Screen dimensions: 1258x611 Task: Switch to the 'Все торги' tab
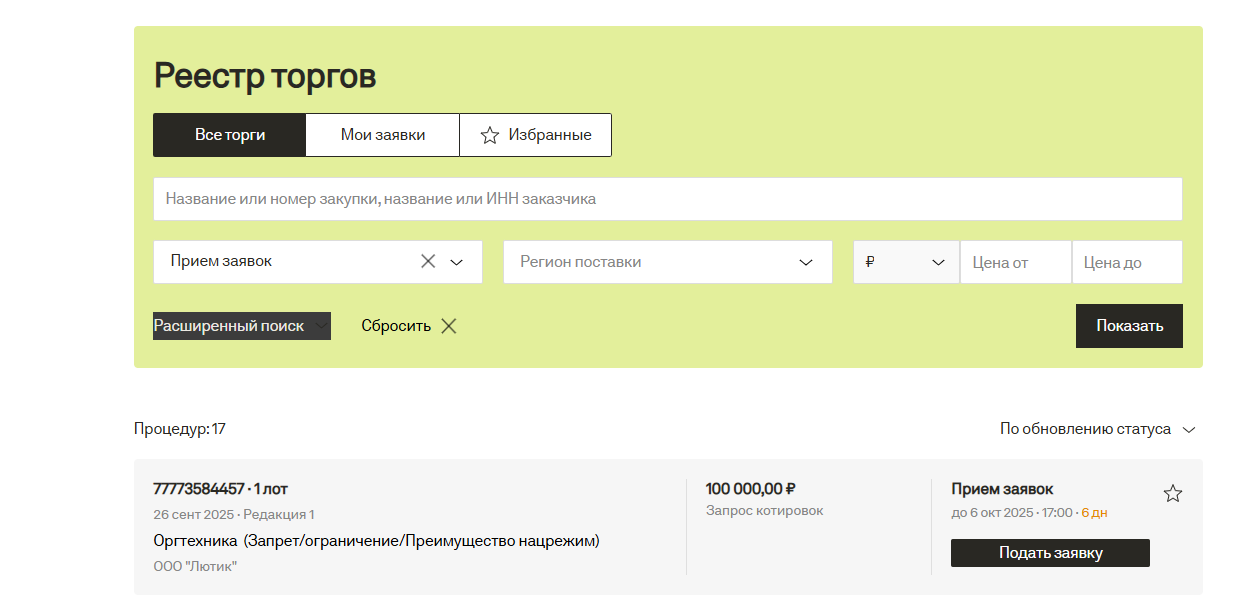(229, 135)
